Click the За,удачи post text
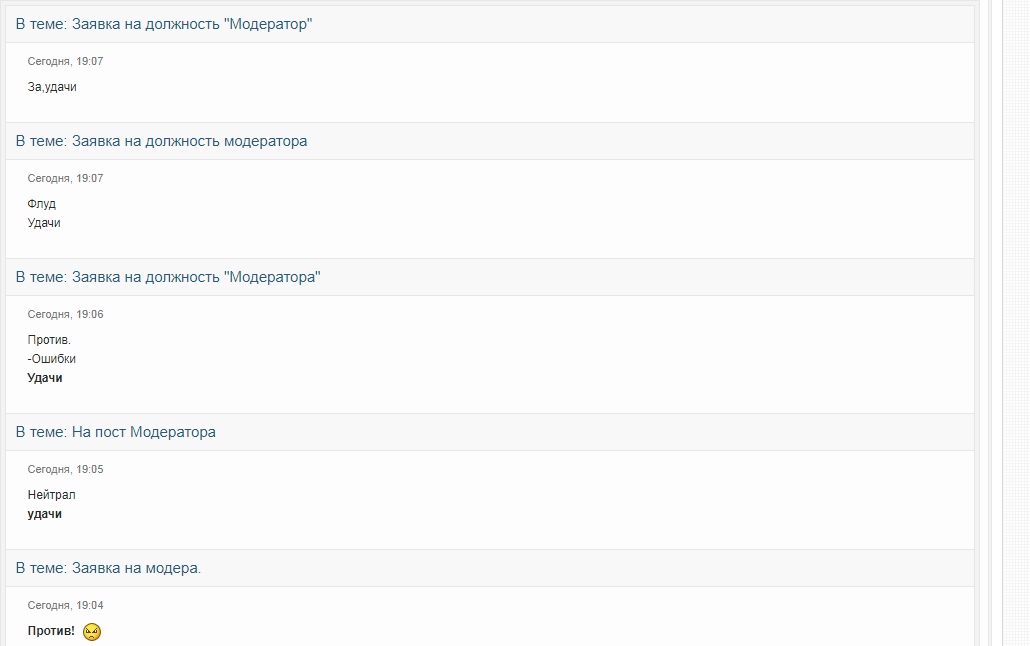1030x646 pixels. [x=52, y=87]
